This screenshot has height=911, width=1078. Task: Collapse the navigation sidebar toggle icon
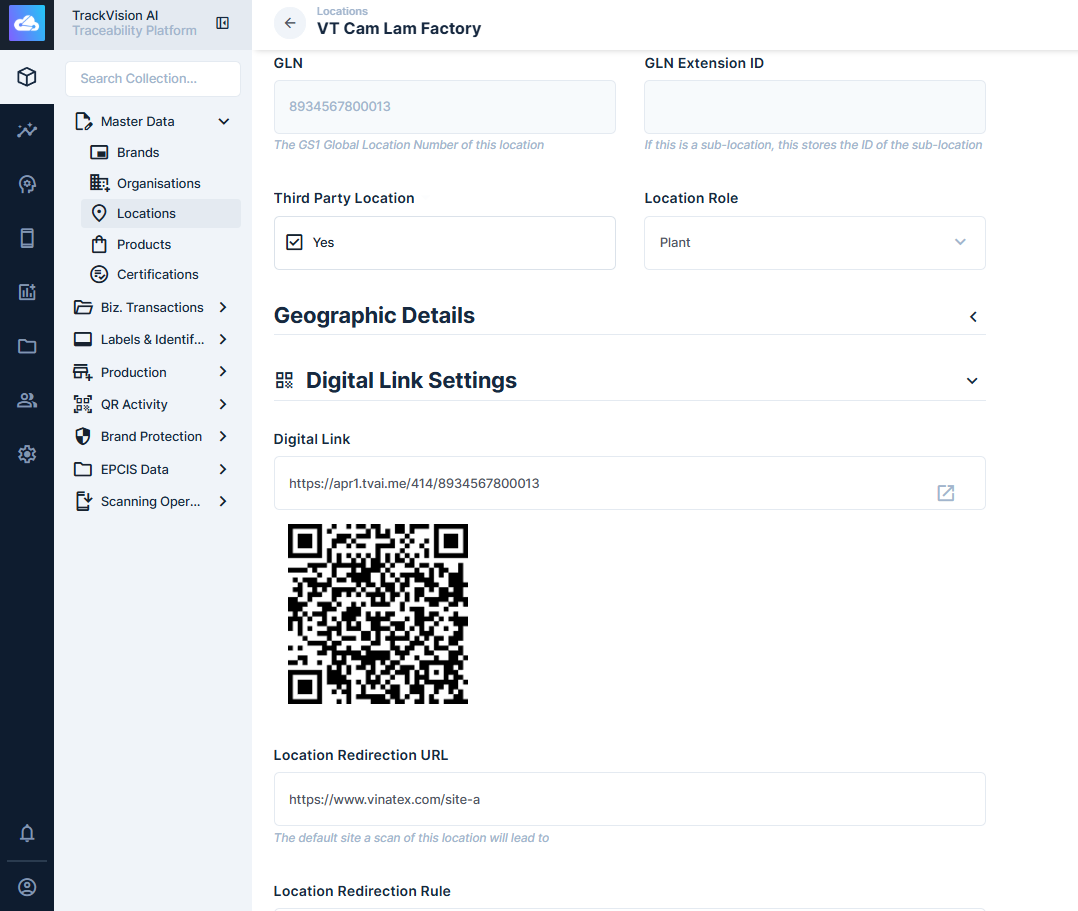[x=222, y=23]
